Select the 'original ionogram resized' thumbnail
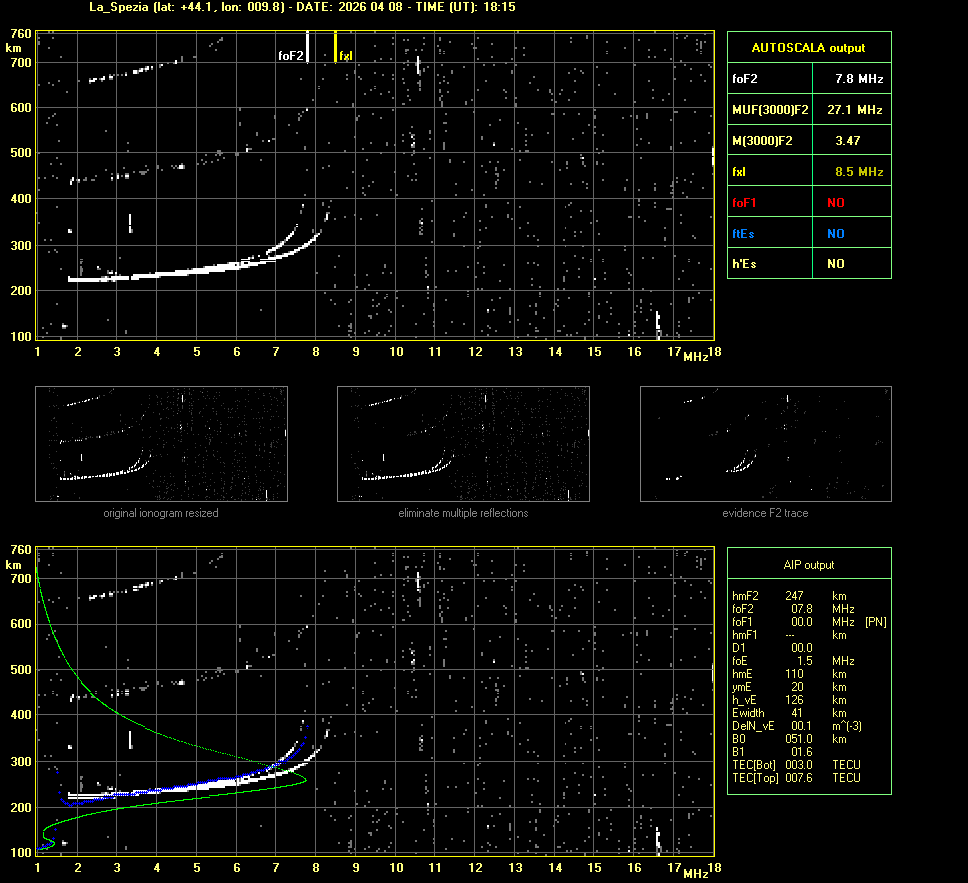Viewport: 968px width, 883px height. click(161, 444)
